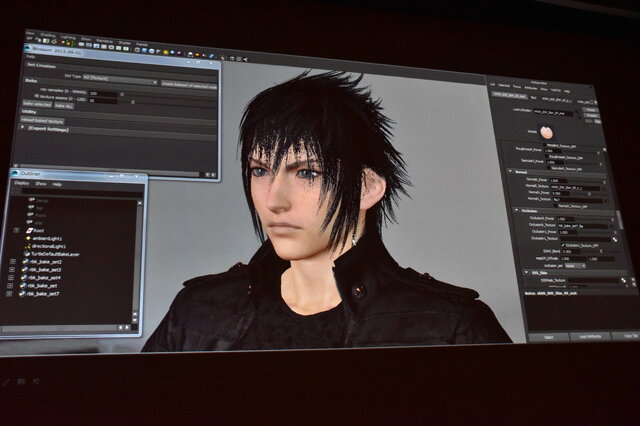Image resolution: width=640 pixels, height=426 pixels.
Task: Click the rightmost arrow icon in viewport toolbar
Action: (x=245, y=60)
